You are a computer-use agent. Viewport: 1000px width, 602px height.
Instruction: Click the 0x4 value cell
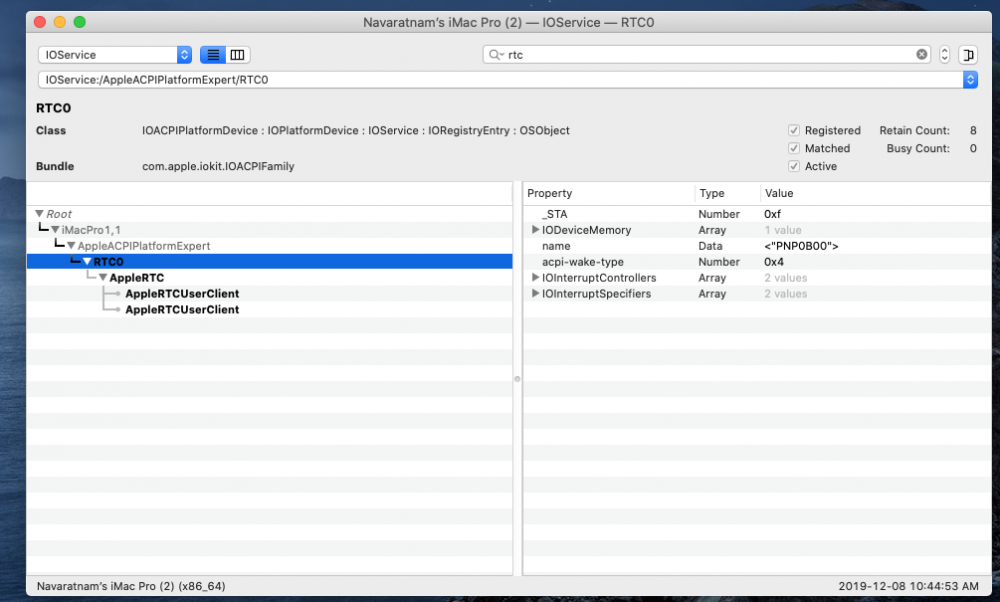click(774, 261)
